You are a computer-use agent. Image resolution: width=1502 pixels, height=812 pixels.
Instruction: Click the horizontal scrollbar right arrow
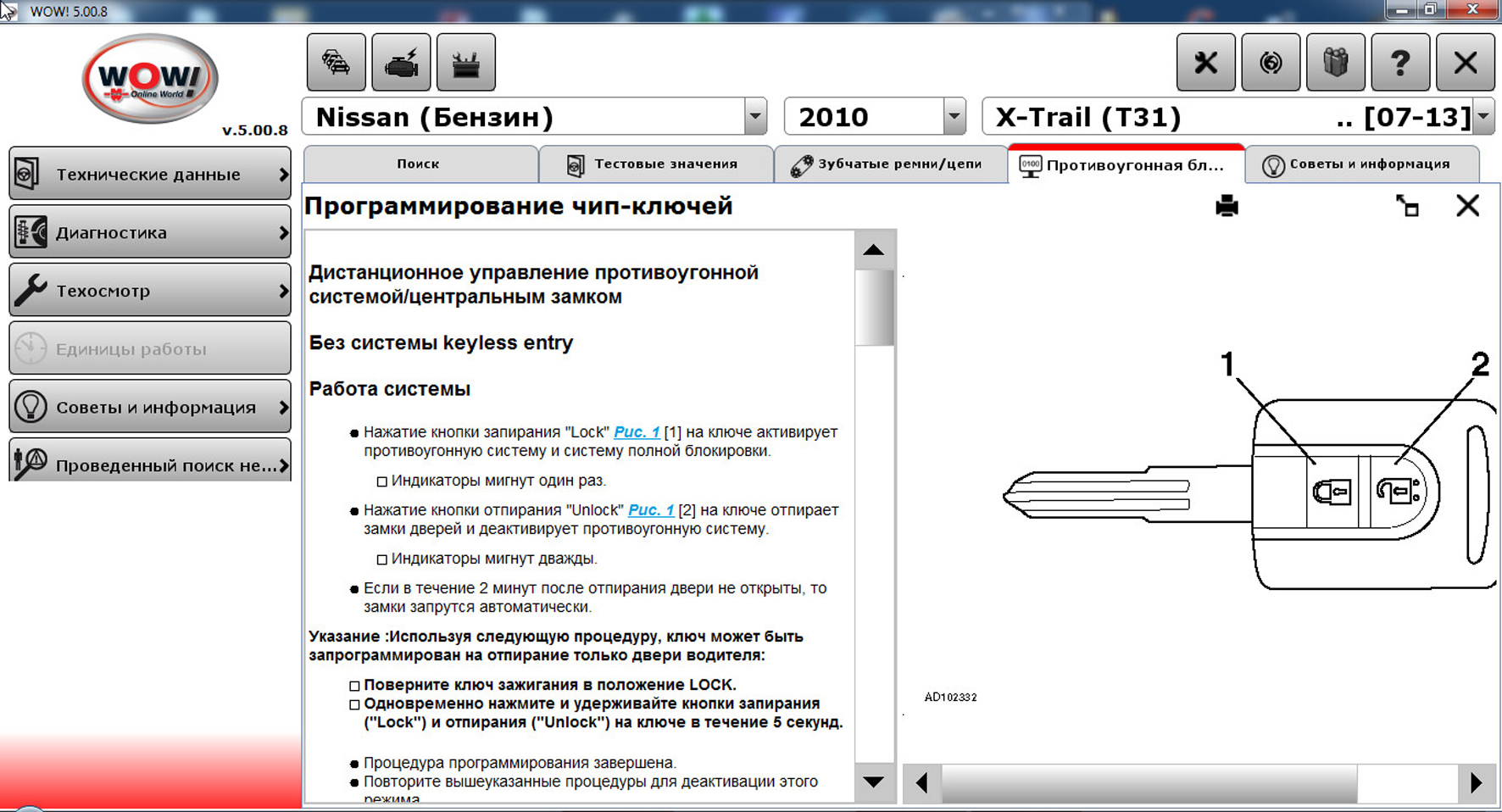[x=1476, y=782]
